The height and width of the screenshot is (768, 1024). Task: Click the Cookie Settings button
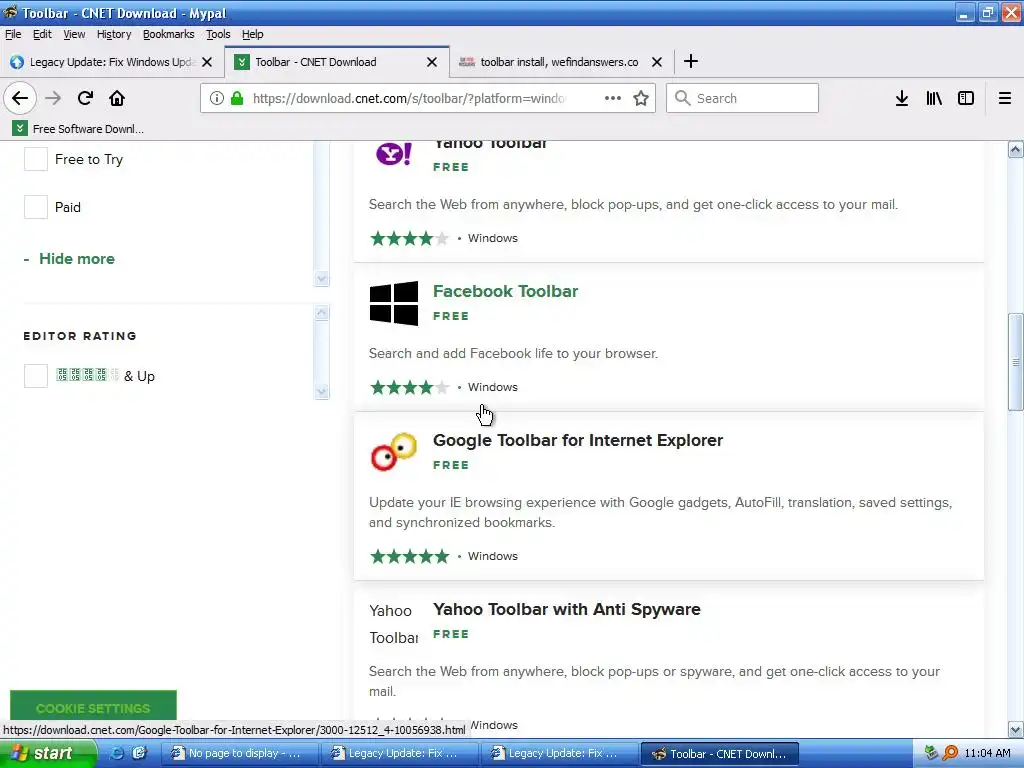pyautogui.click(x=93, y=708)
